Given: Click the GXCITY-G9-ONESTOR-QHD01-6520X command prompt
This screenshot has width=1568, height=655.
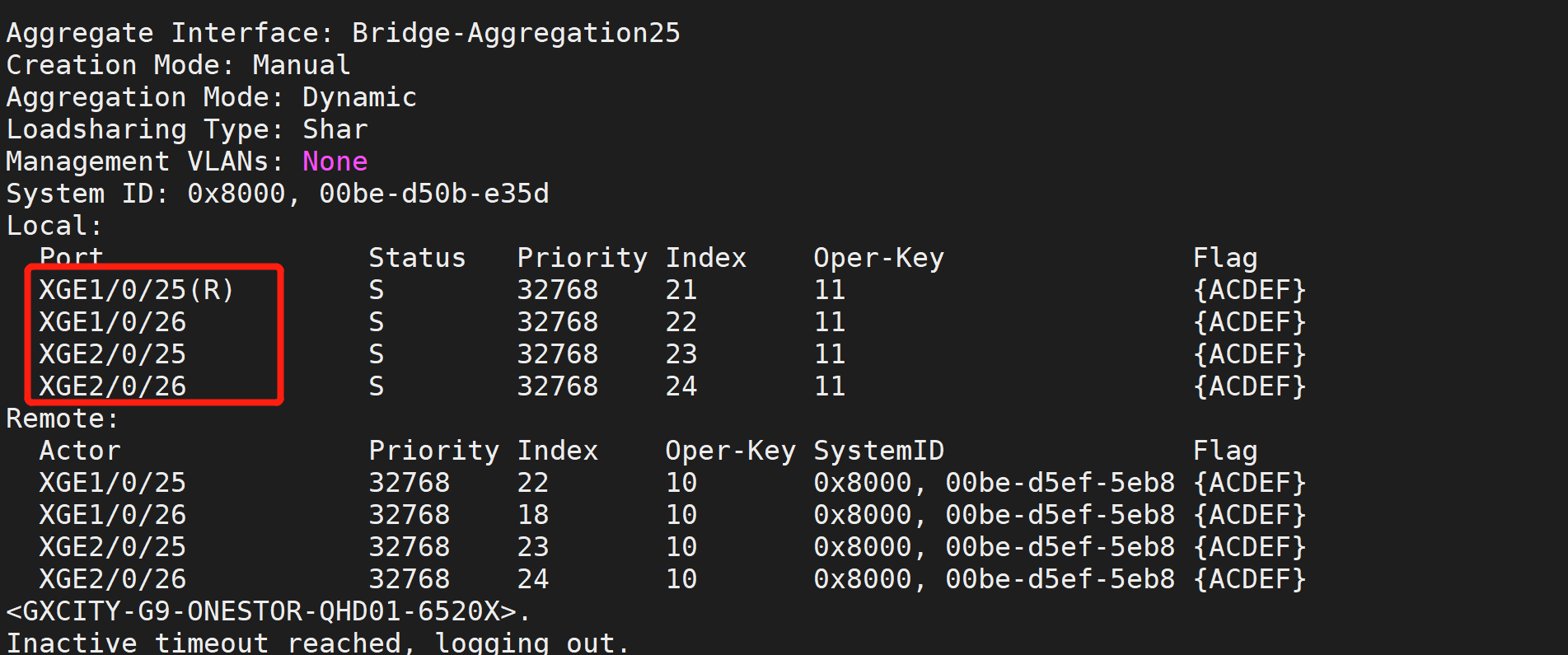Looking at the screenshot, I should [261, 611].
